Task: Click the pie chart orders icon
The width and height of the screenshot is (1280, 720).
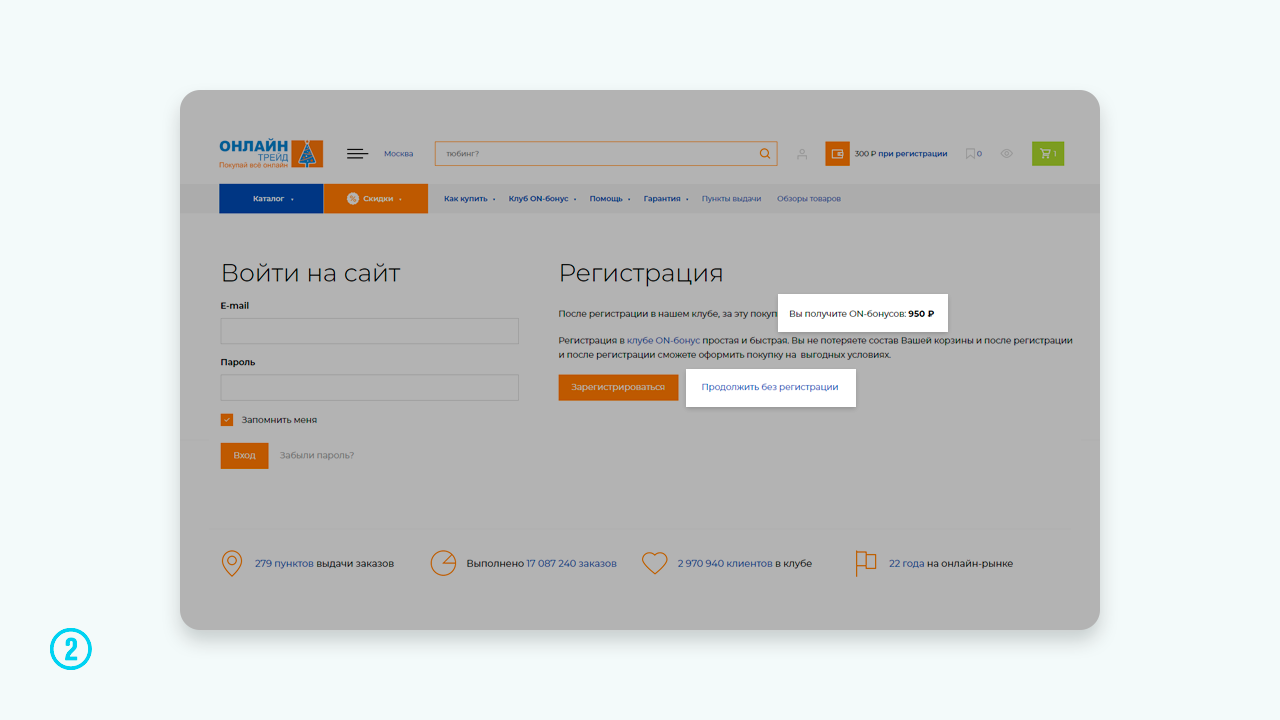Action: tap(443, 563)
